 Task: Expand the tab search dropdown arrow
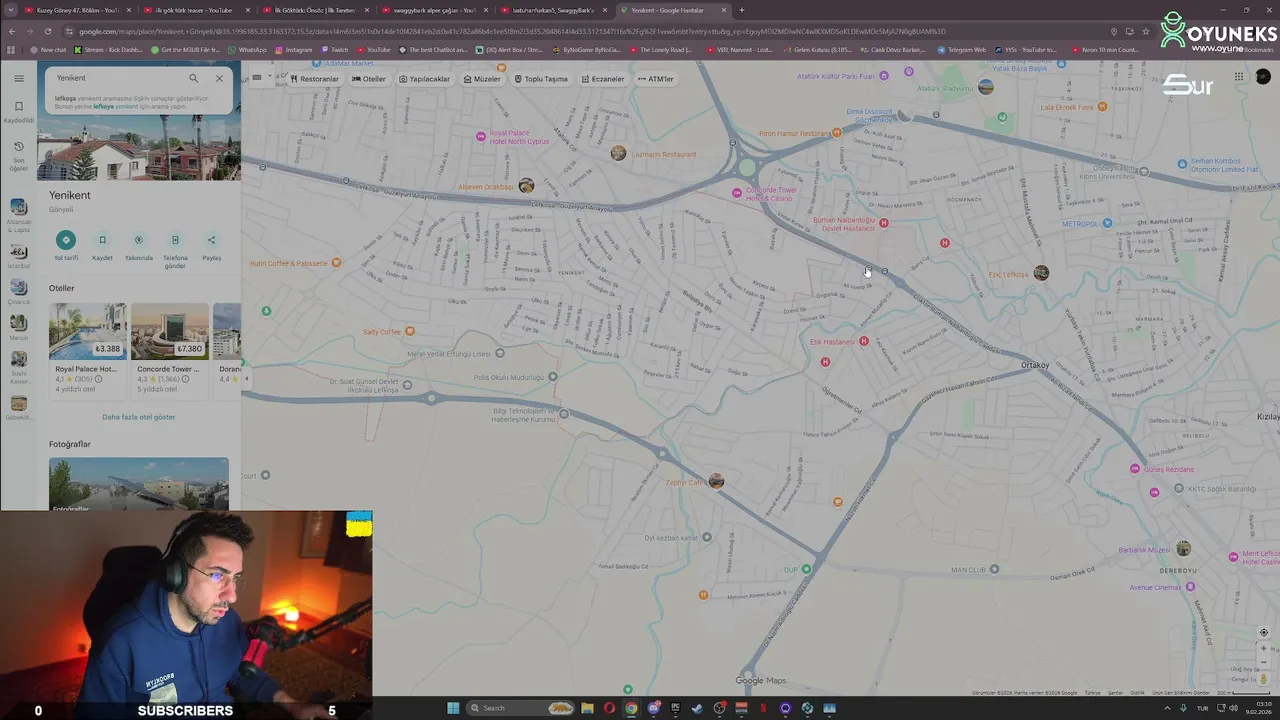[11, 10]
